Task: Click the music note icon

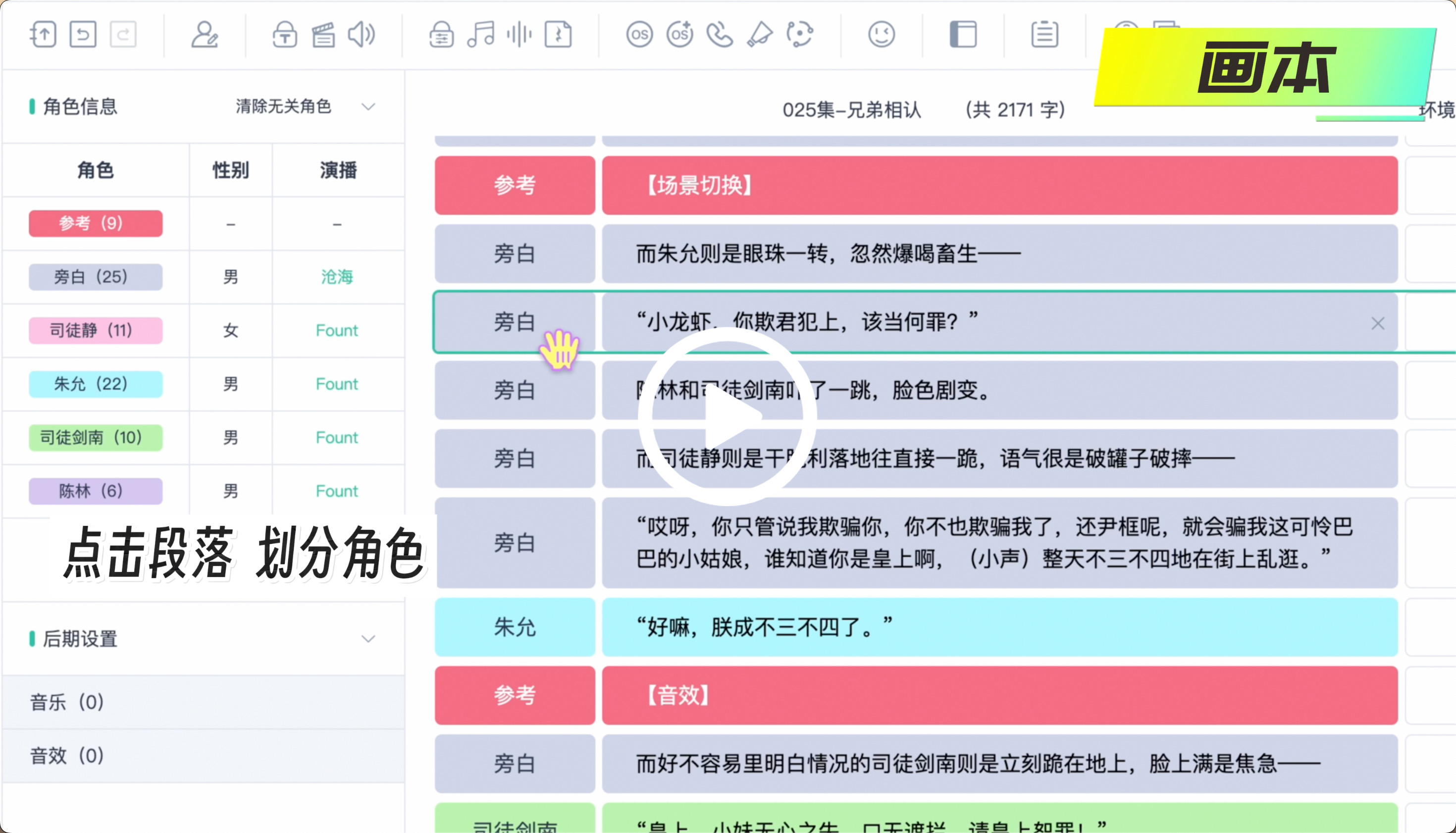Action: [480, 34]
